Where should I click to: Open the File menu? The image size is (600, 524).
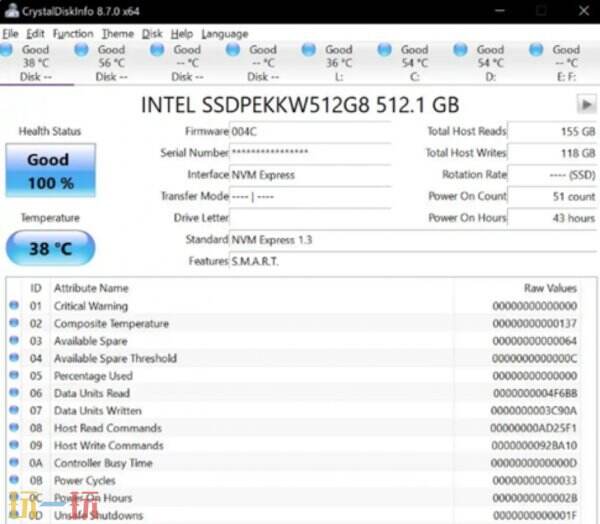(x=10, y=34)
